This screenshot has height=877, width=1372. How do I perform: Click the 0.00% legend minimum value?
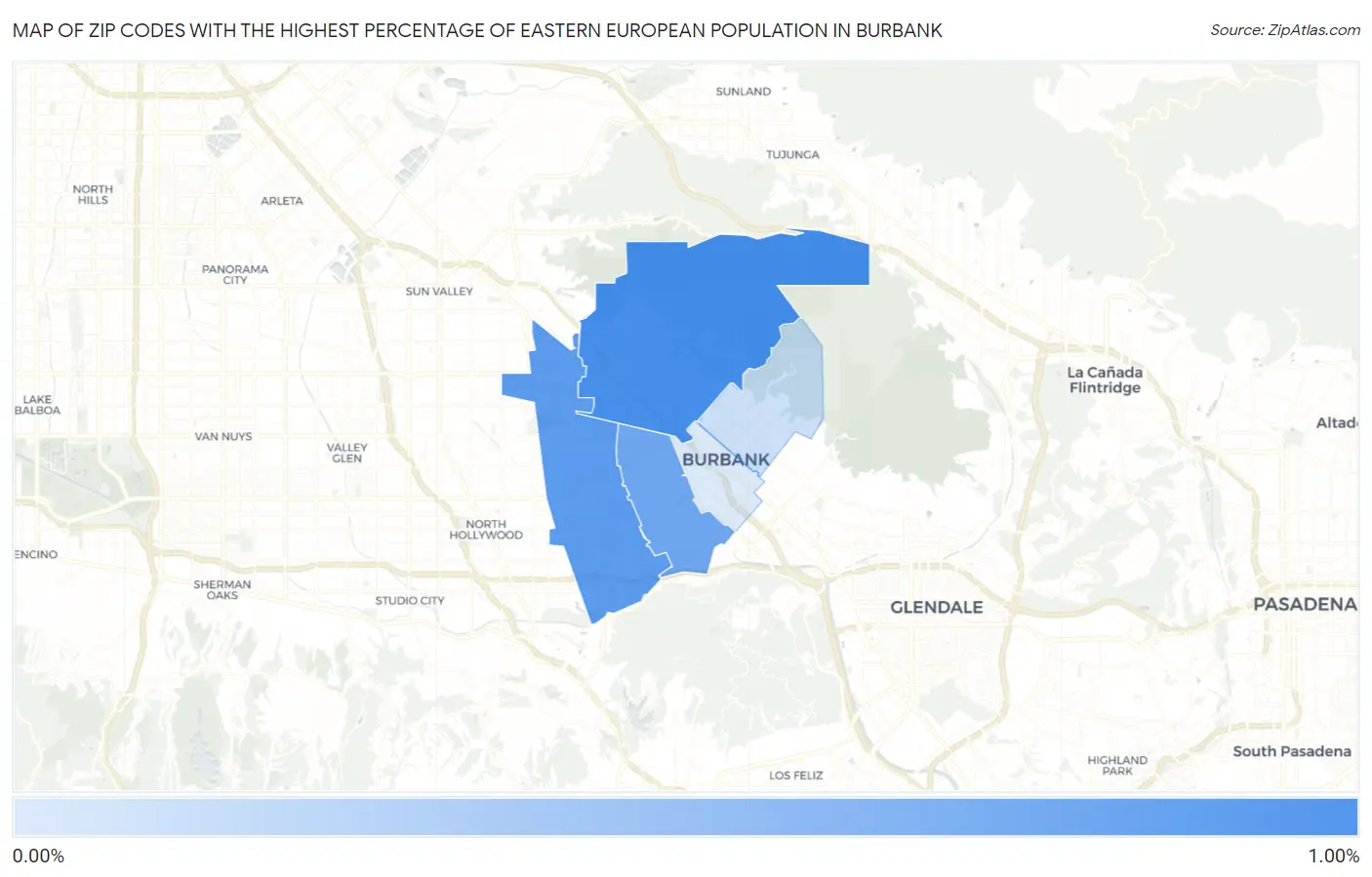38,857
